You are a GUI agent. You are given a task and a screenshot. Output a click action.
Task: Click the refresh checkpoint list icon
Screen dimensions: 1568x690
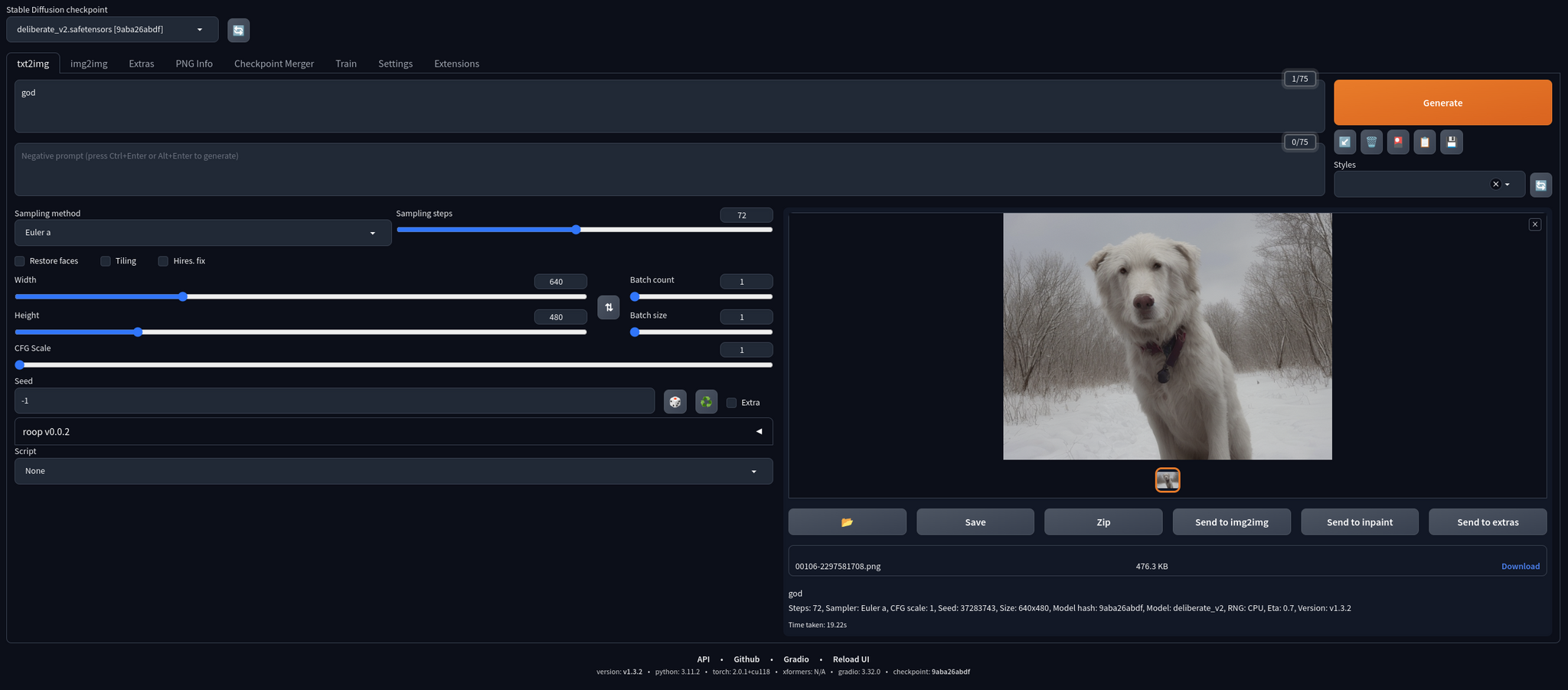(x=238, y=30)
